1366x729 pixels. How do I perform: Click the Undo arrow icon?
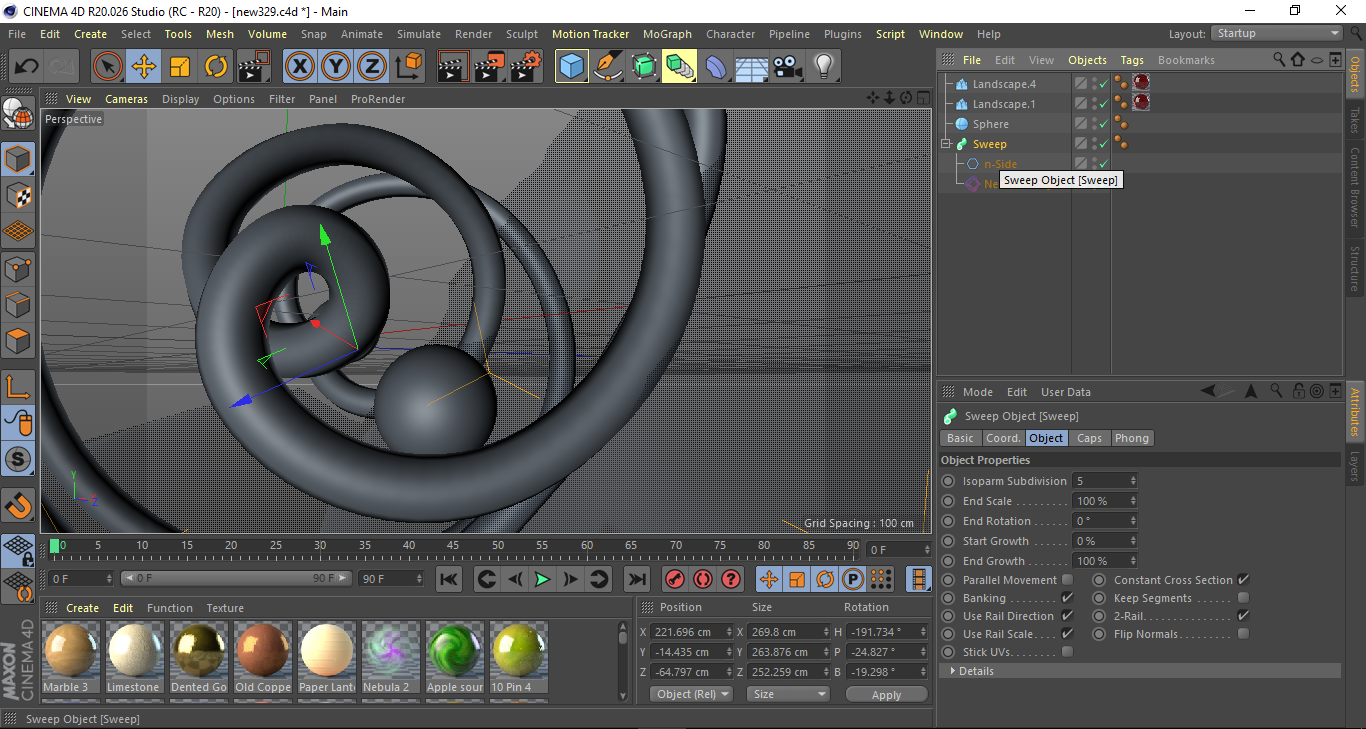[x=27, y=67]
